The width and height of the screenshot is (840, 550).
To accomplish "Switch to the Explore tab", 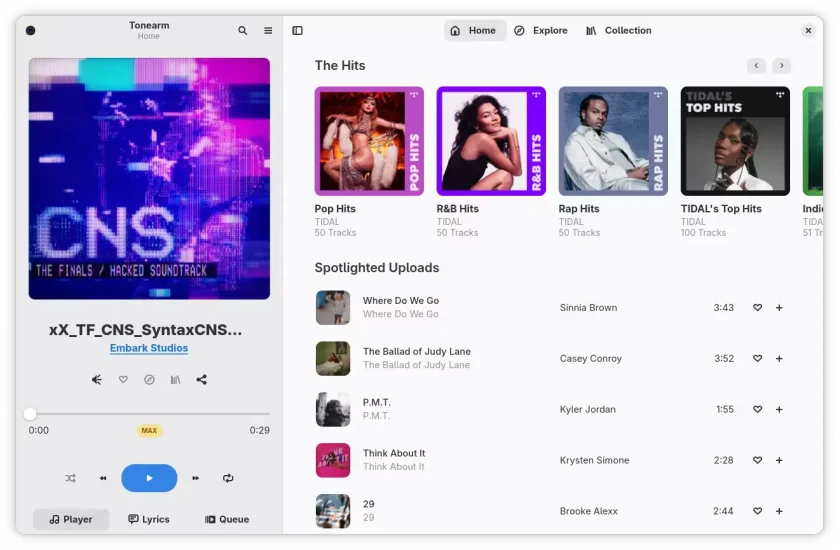I will click(x=541, y=31).
